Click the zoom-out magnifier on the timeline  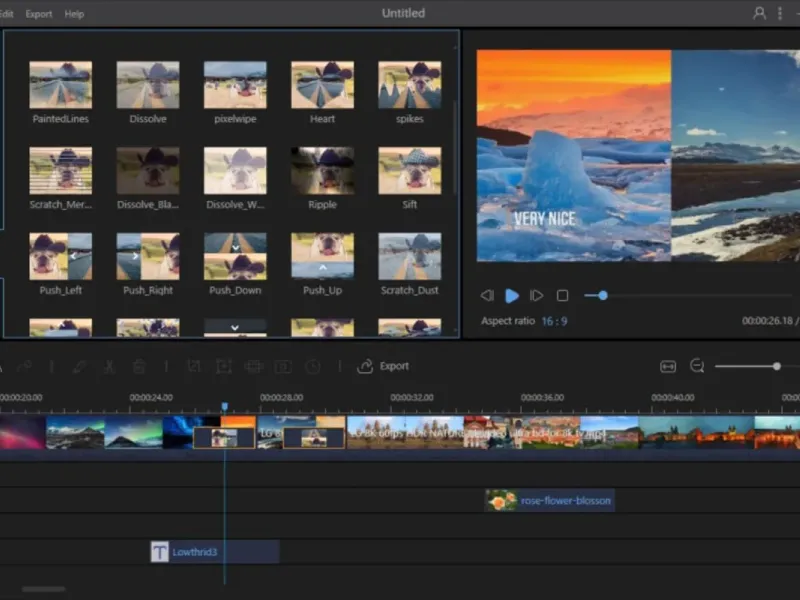(697, 367)
